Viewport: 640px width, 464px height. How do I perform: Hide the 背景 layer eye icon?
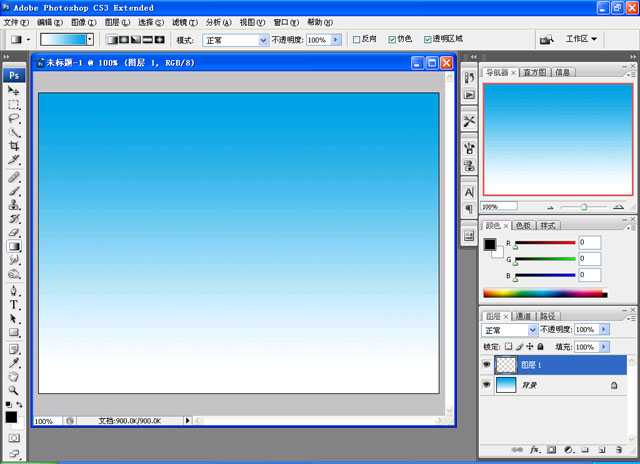coord(487,385)
